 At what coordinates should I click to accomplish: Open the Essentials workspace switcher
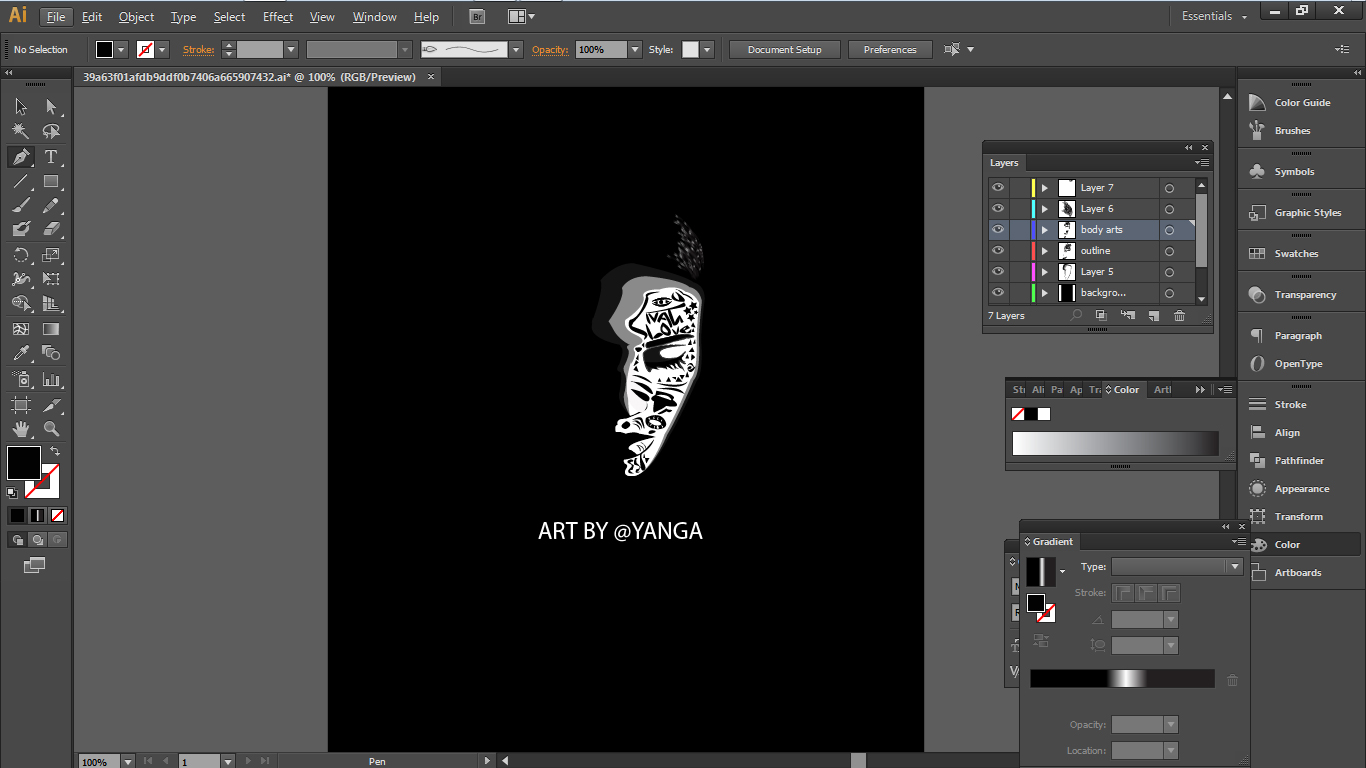pyautogui.click(x=1215, y=16)
